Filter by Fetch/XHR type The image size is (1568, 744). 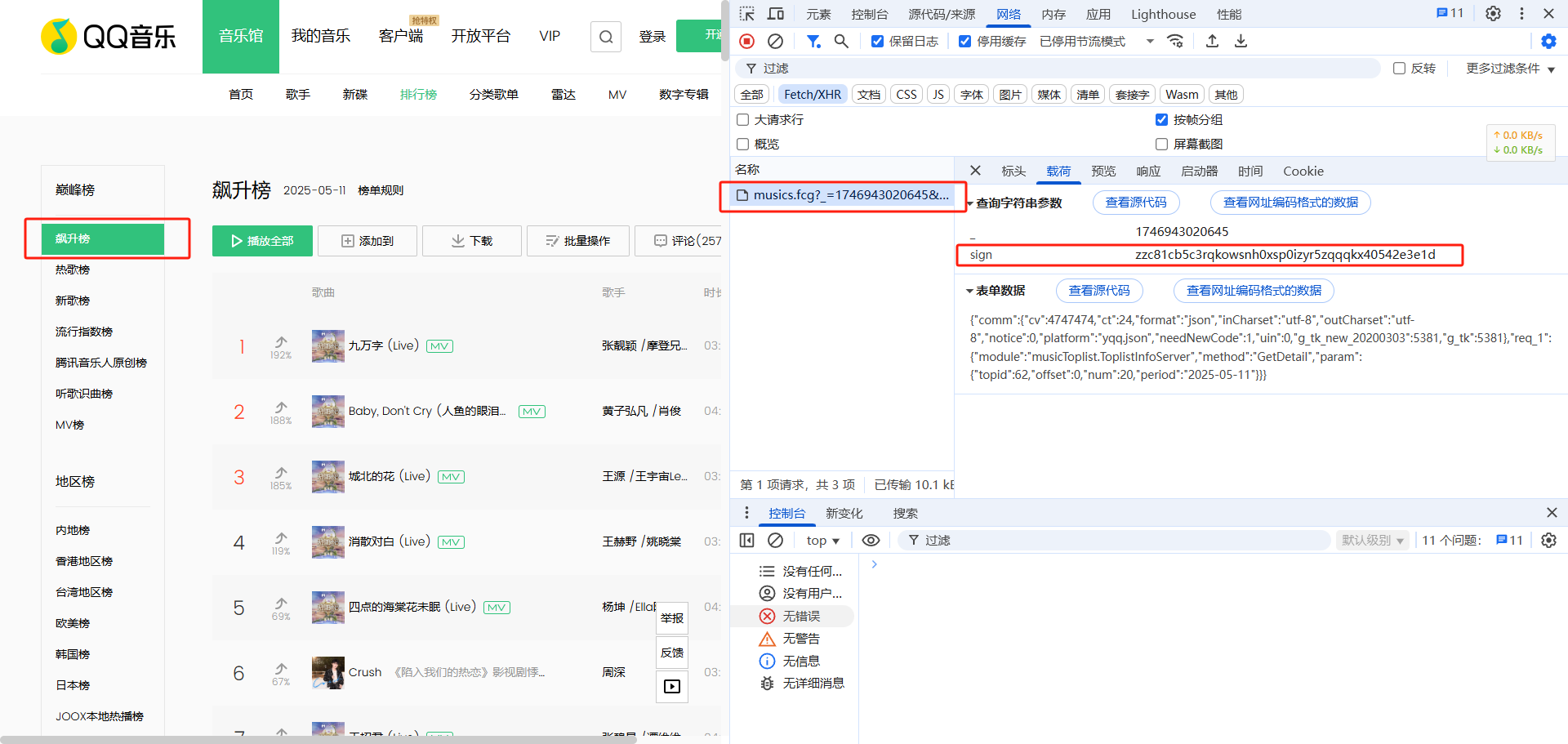point(812,95)
